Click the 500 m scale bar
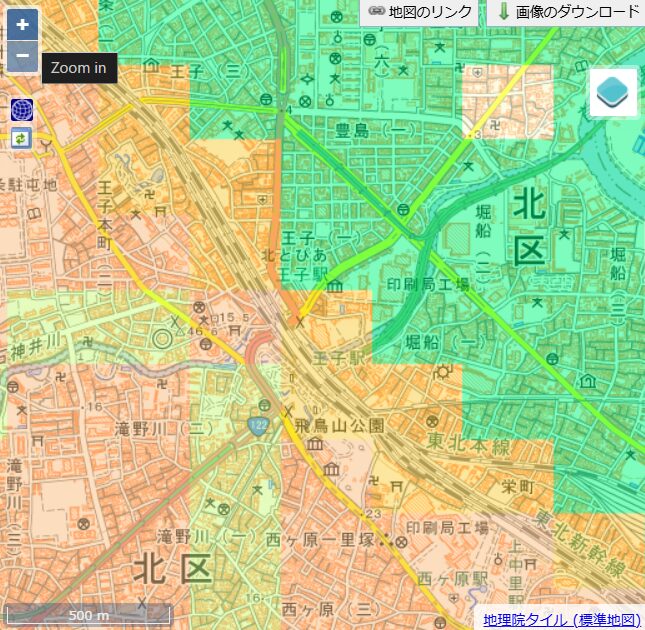The width and height of the screenshot is (645, 630). (88, 614)
